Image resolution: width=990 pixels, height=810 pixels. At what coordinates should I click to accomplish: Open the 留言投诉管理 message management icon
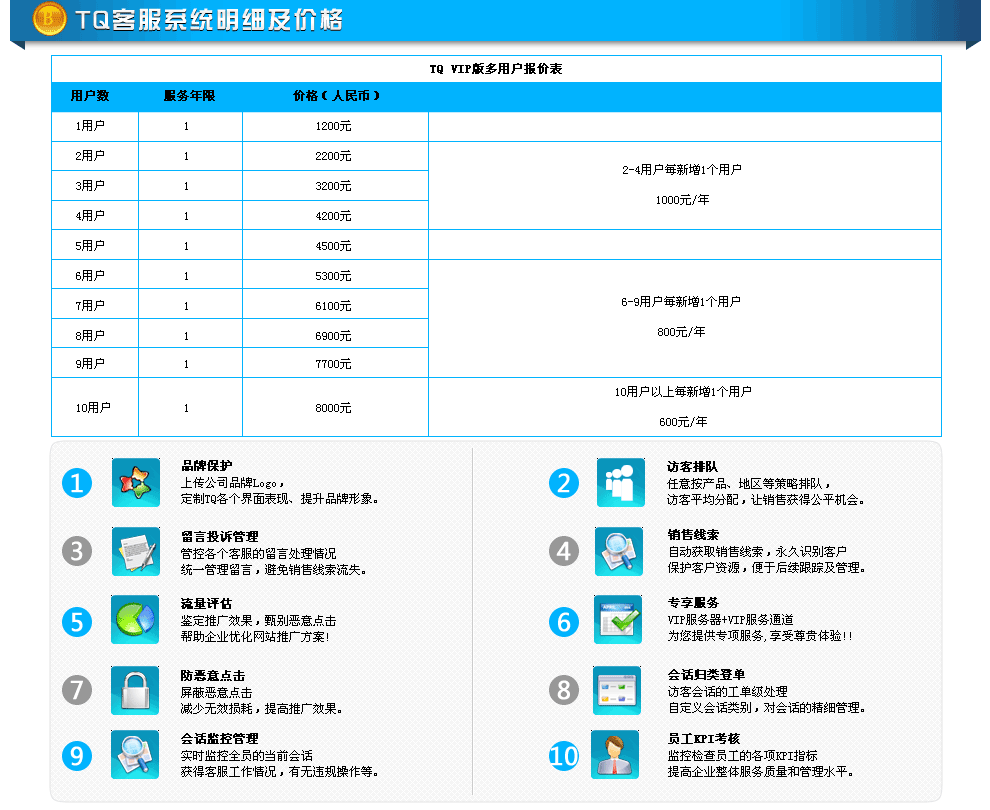coord(136,551)
